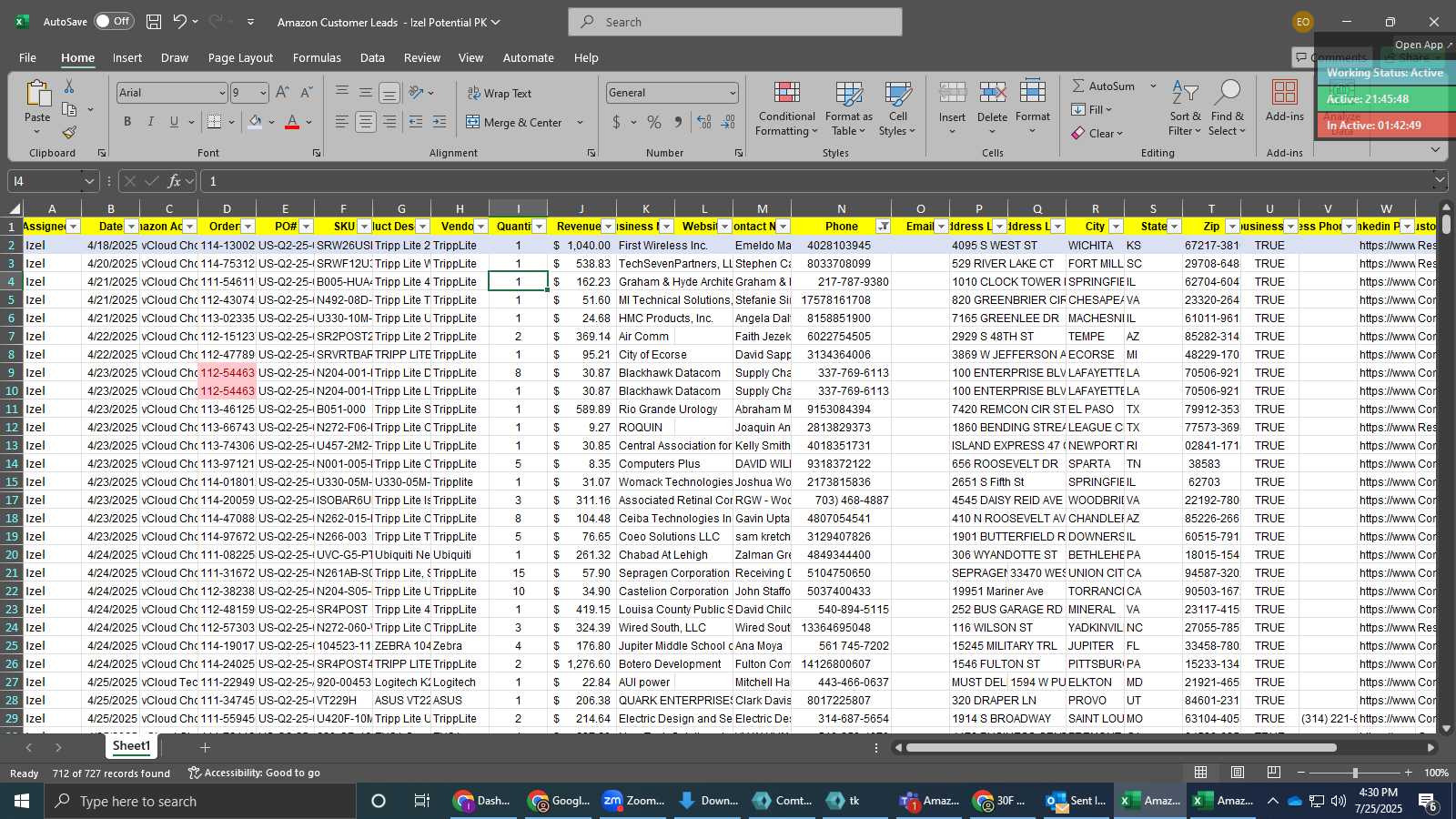Click the New Sheet plus button
The width and height of the screenshot is (1456, 819).
pyautogui.click(x=205, y=747)
